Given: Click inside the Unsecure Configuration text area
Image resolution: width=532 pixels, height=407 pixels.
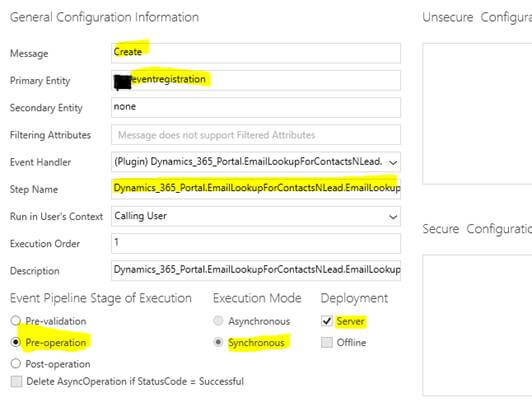Looking at the screenshot, I should point(477,114).
